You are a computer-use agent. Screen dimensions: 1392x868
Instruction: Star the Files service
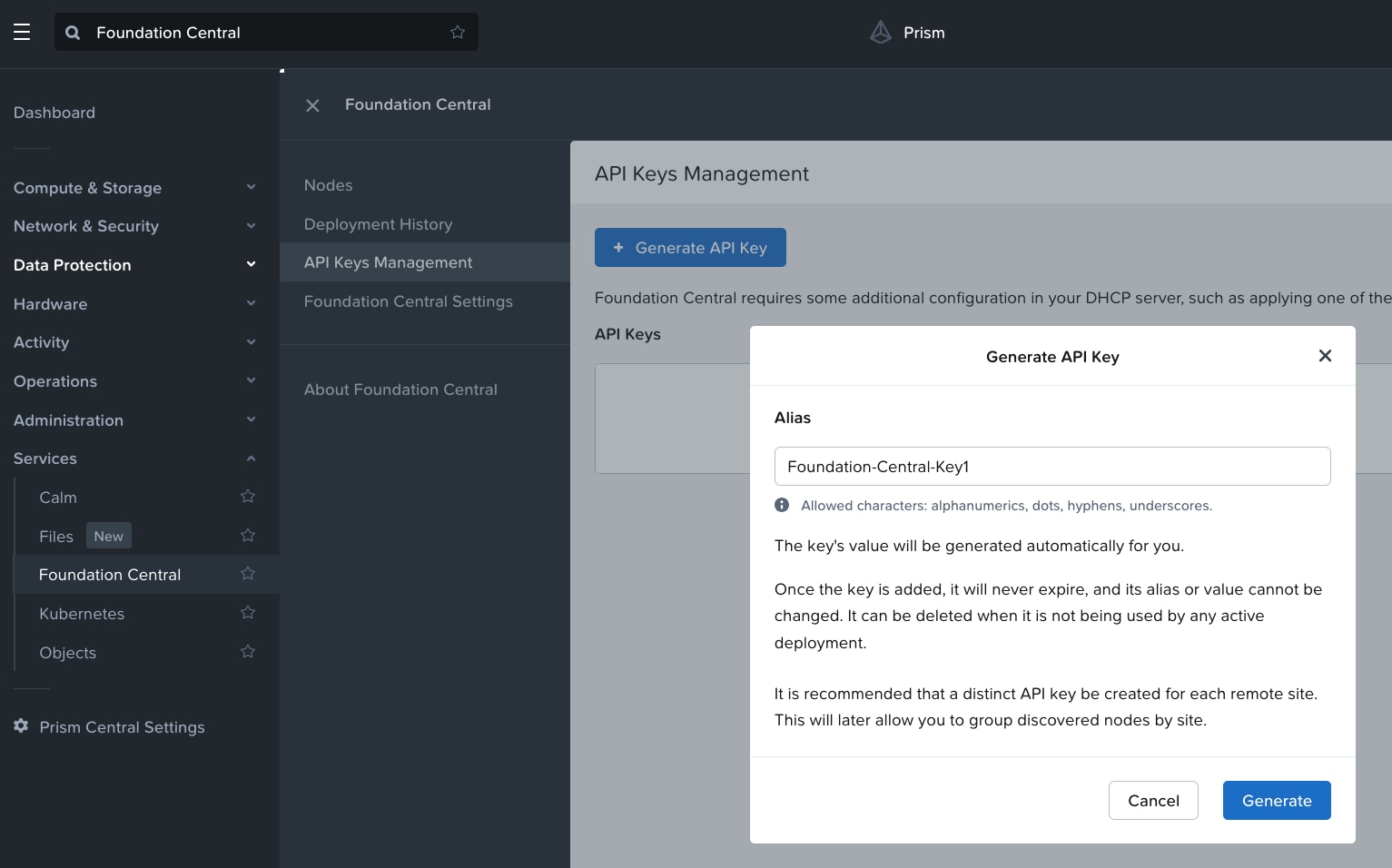(248, 536)
